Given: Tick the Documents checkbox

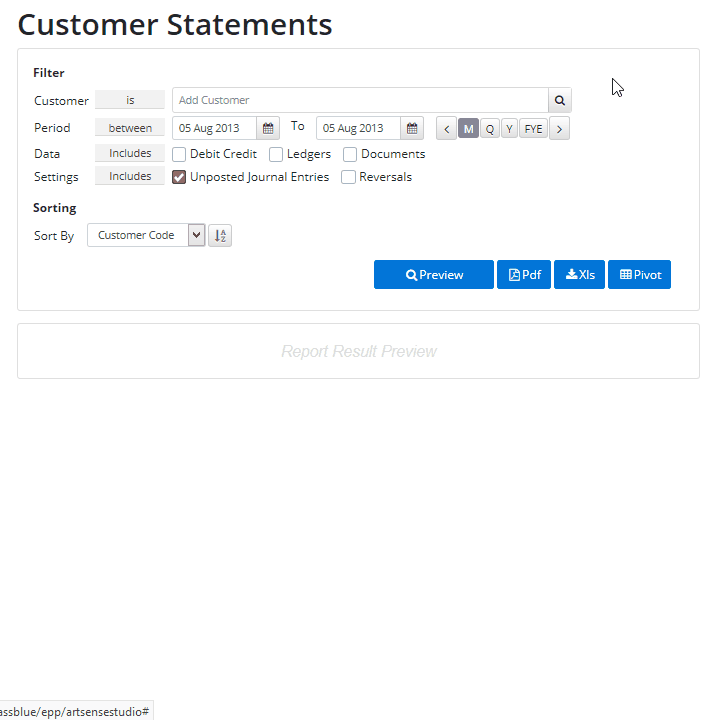Looking at the screenshot, I should point(350,154).
